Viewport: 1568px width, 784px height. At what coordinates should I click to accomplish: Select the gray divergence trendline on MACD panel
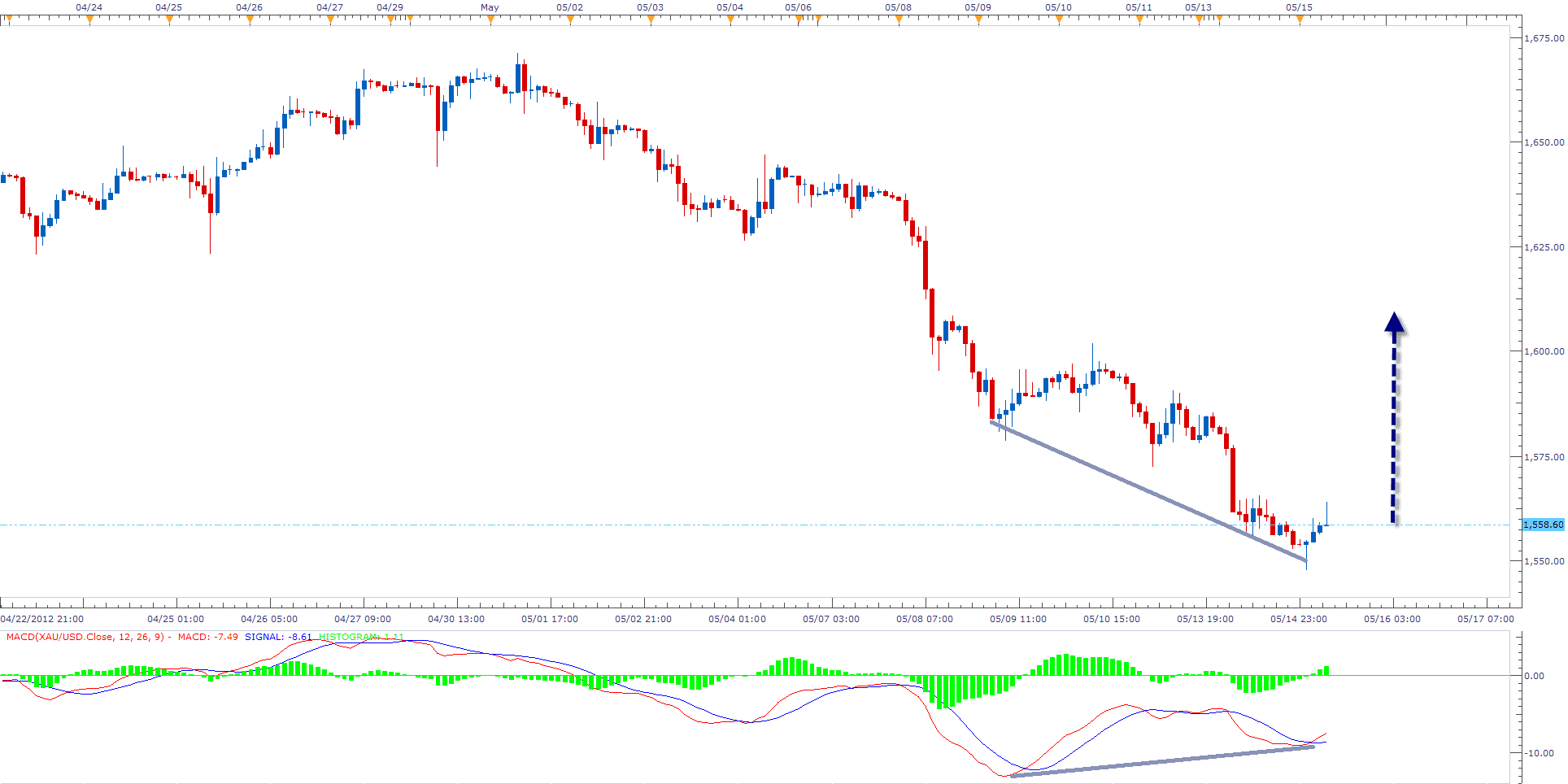(1163, 761)
